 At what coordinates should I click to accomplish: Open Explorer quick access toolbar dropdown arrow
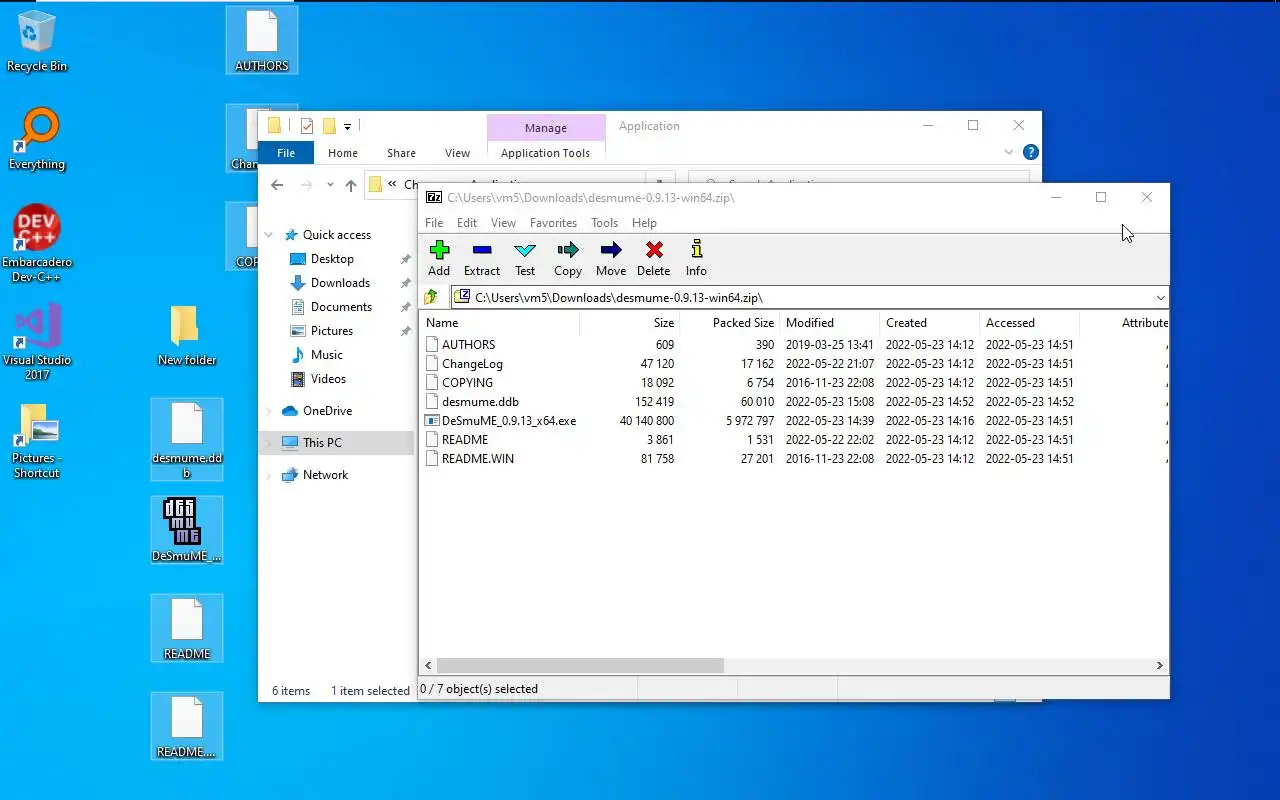coord(347,126)
